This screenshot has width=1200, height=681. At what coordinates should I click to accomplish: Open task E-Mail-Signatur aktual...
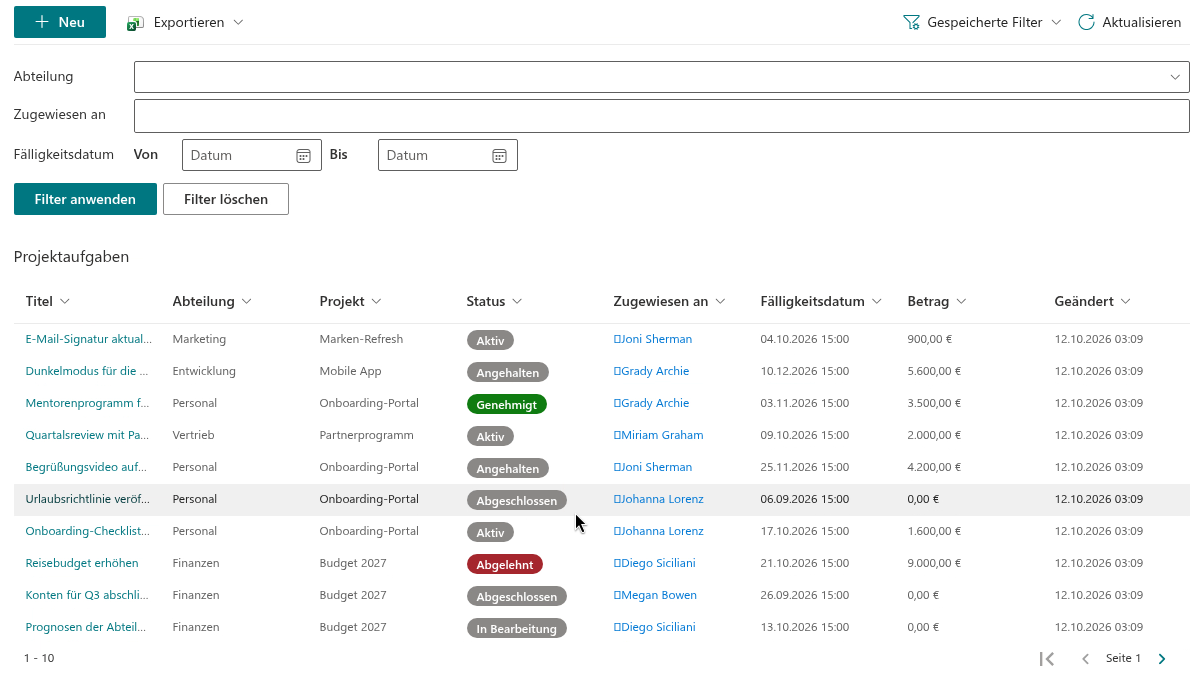coord(89,339)
